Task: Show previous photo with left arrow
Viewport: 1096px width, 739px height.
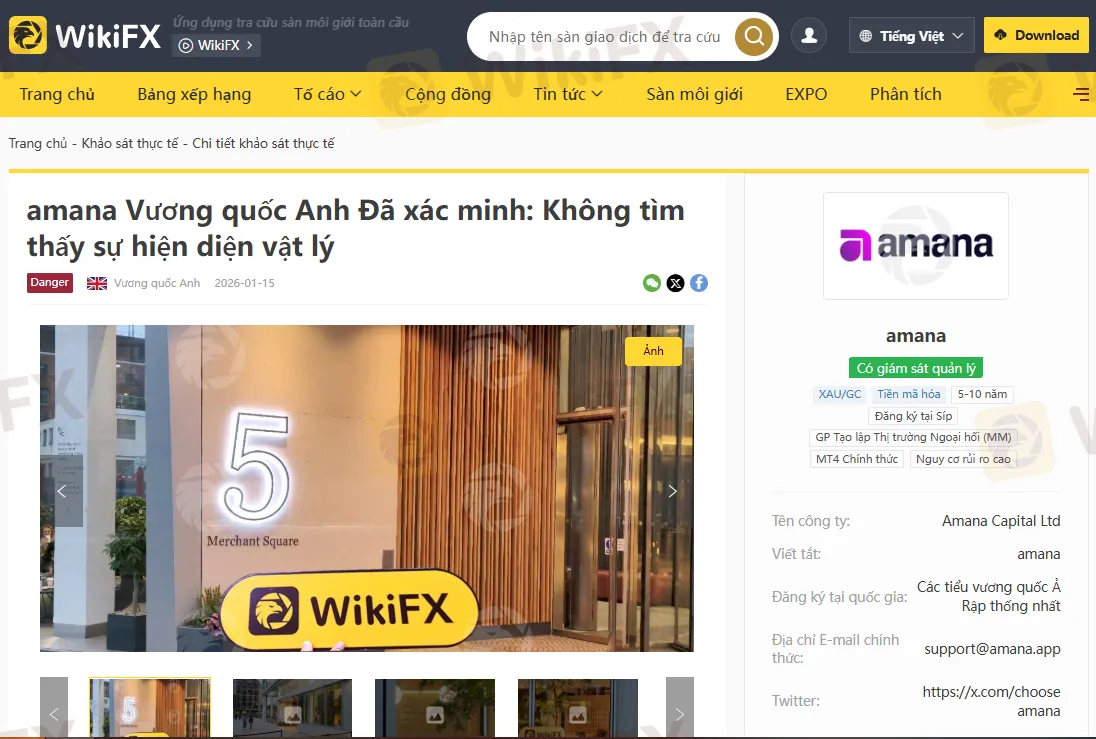Action: coord(61,491)
